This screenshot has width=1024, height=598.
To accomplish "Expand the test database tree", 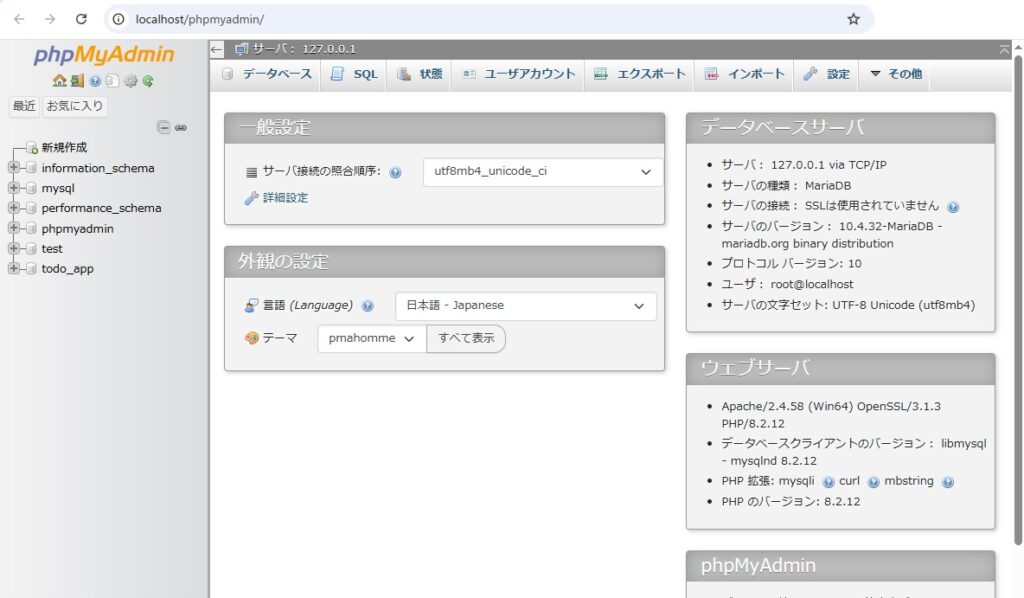I will [13, 248].
